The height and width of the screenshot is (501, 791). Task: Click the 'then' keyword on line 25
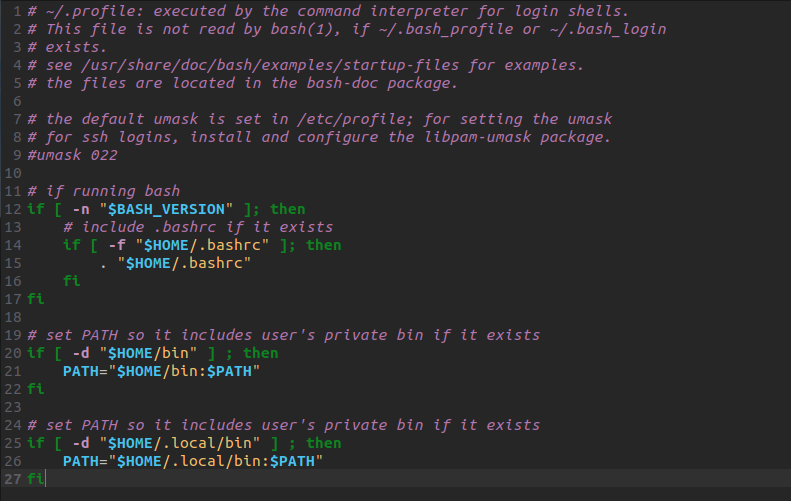tap(324, 443)
